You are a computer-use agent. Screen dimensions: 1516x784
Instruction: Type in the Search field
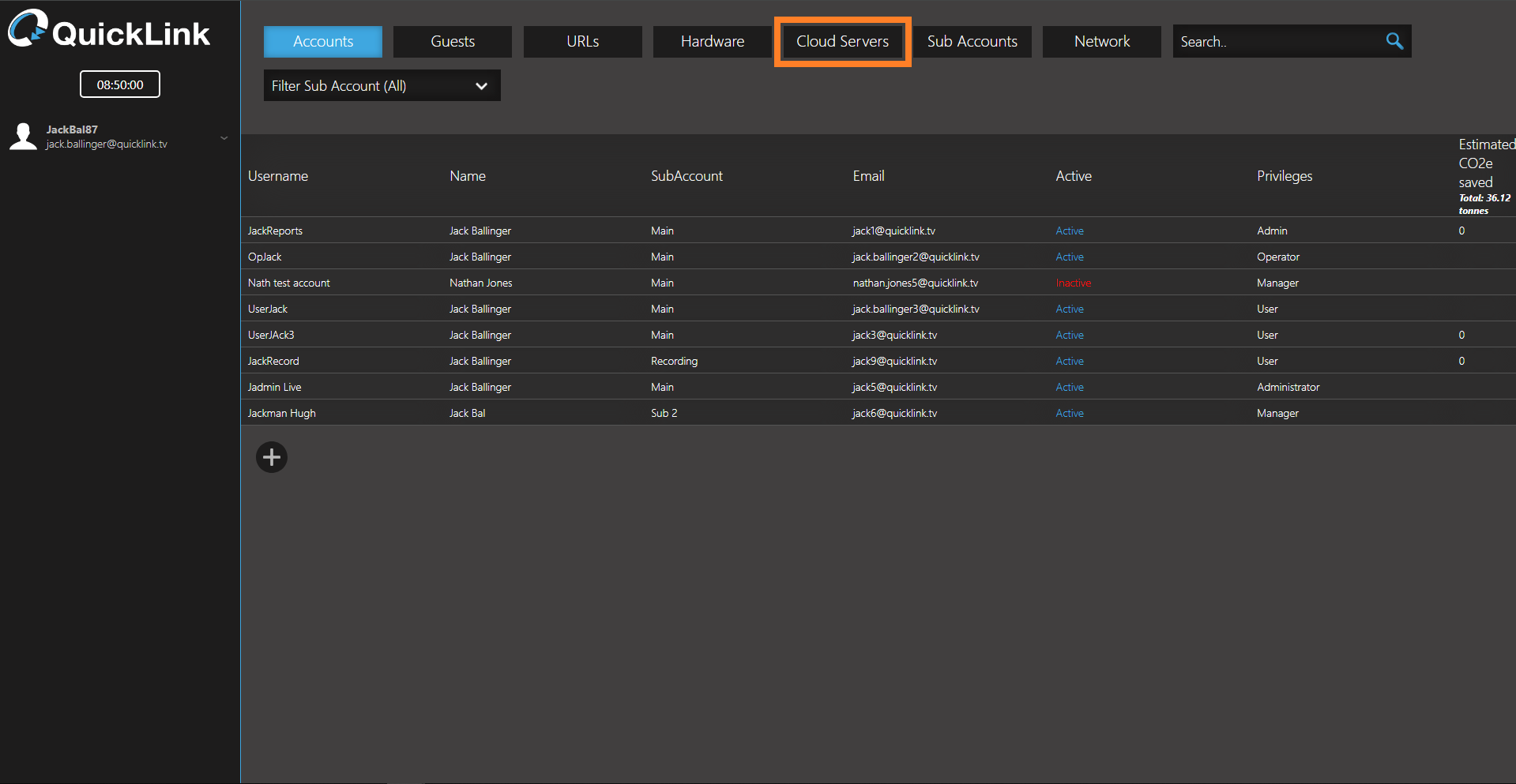click(1276, 42)
